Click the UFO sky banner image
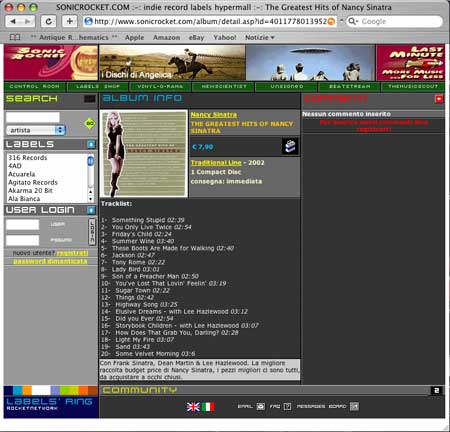Image resolution: width=450 pixels, height=432 pixels. click(310, 63)
